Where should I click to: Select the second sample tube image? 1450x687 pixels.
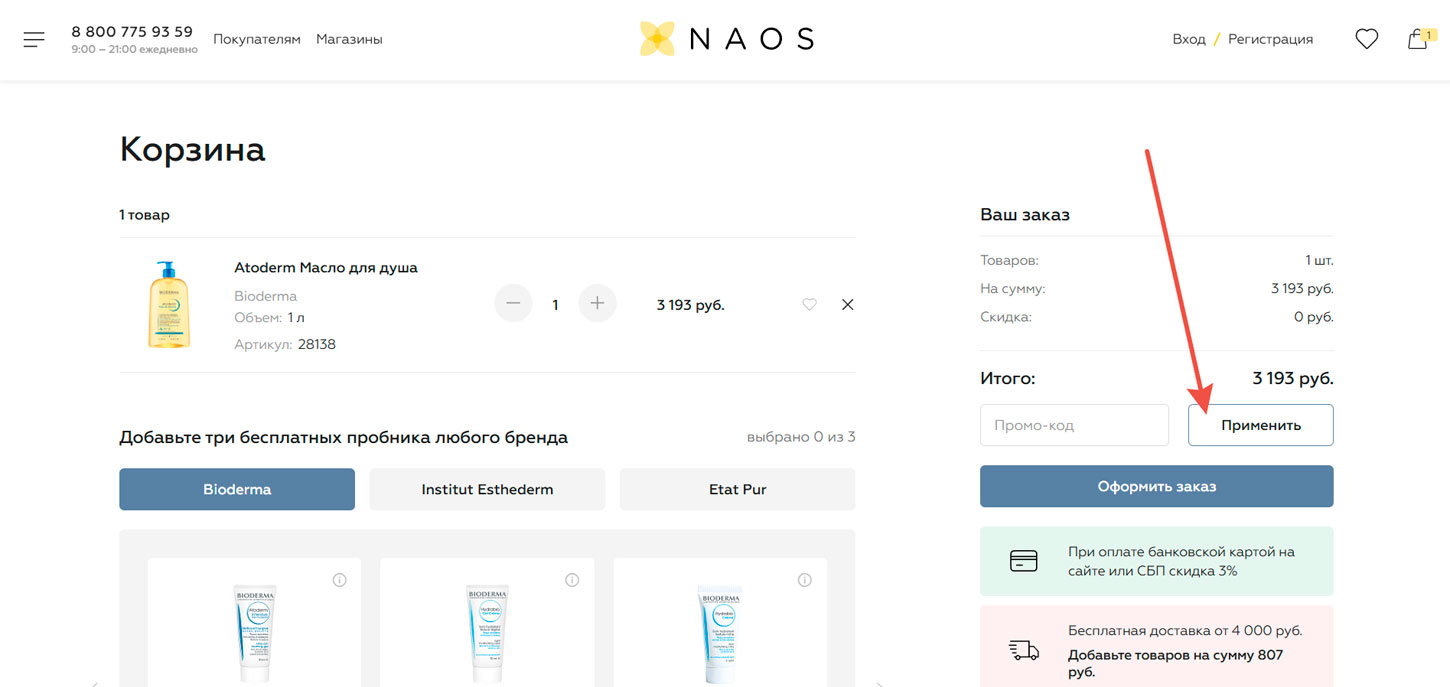487,634
